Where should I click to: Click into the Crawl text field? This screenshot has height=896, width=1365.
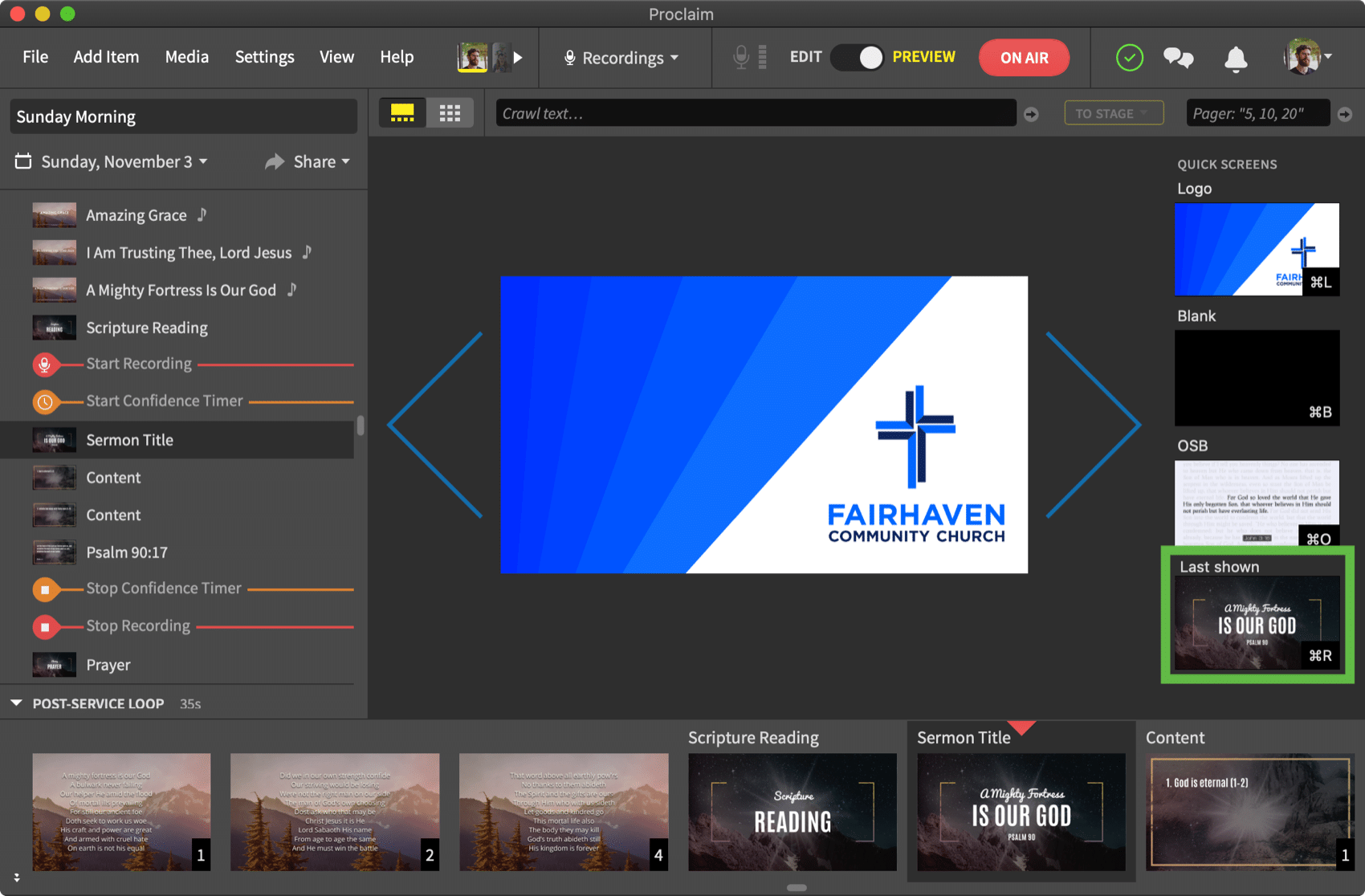pyautogui.click(x=756, y=113)
